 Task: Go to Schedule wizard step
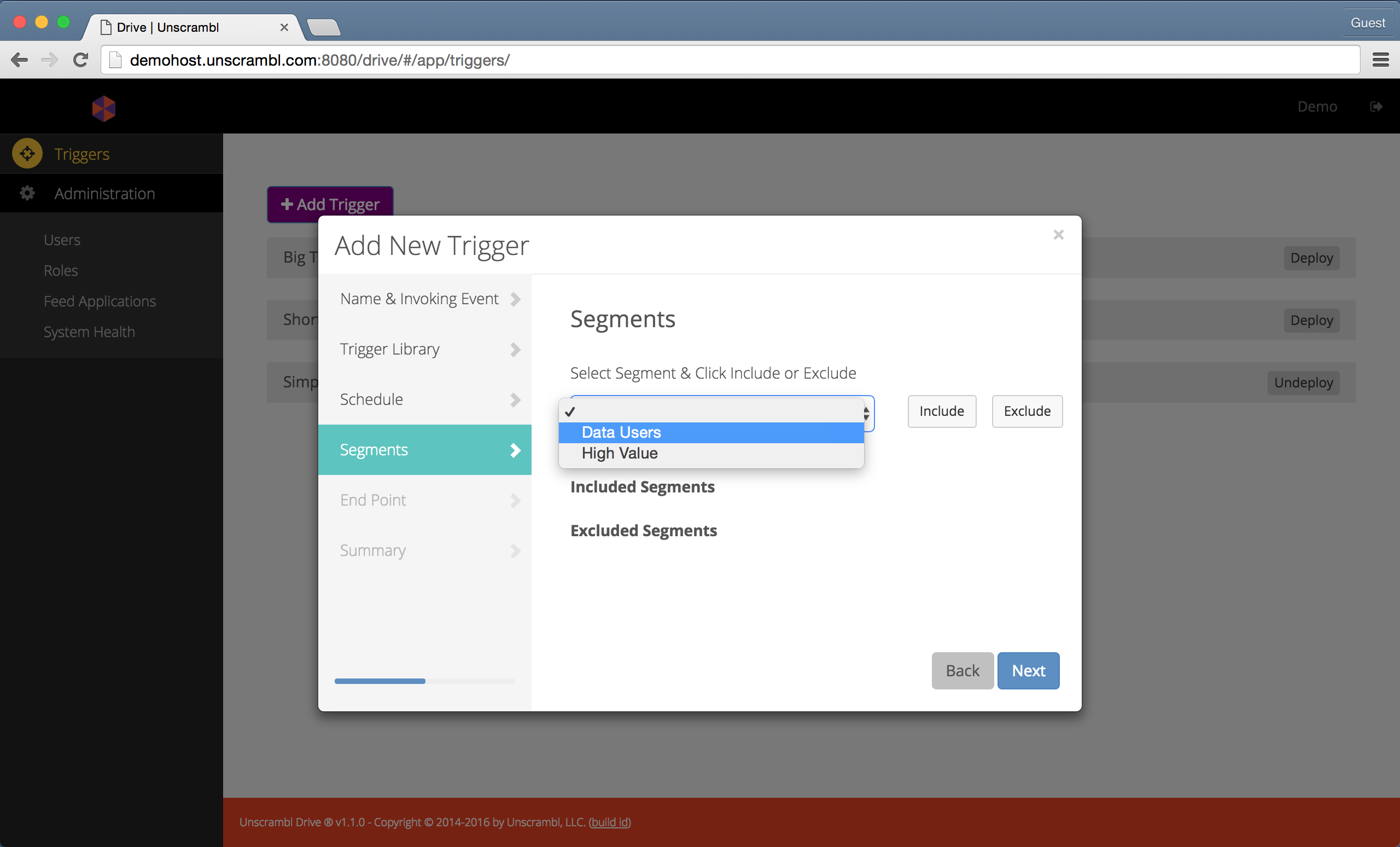coord(424,399)
